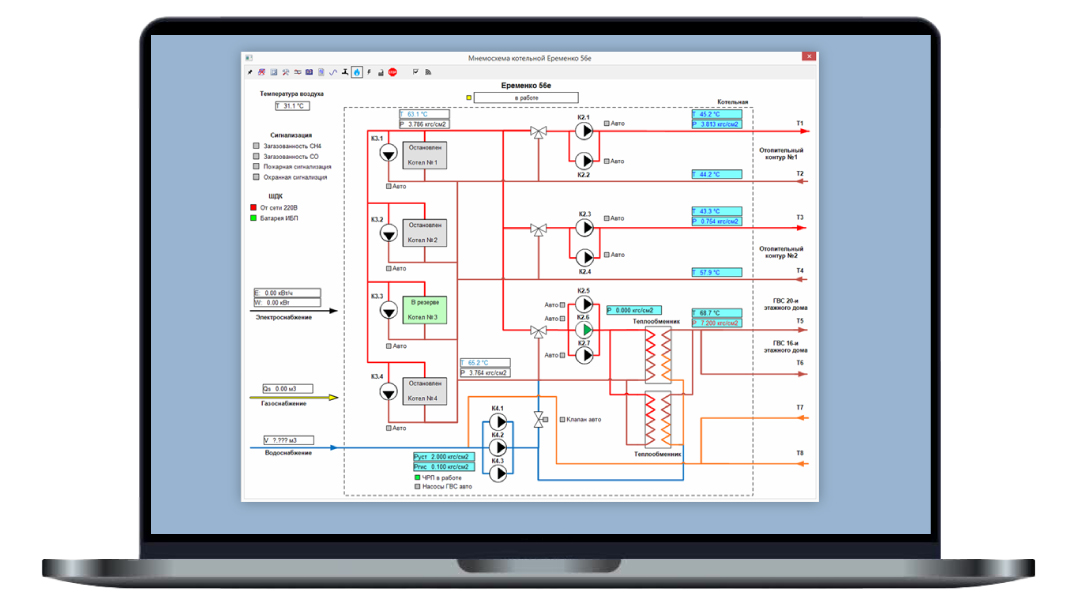Click the Загазованность CH4 alarm indicator
This screenshot has width=1080, height=601.
(x=256, y=146)
